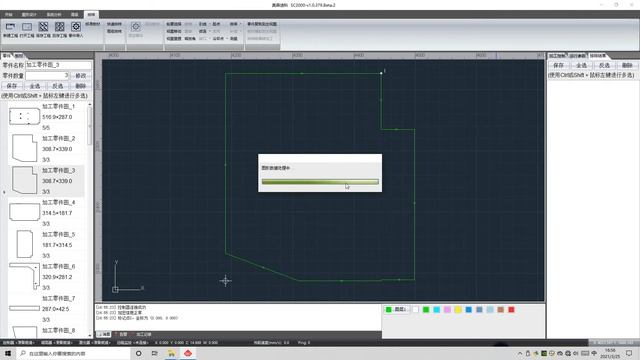Open the Windows Start menu
The width and height of the screenshot is (640, 360).
8,353
